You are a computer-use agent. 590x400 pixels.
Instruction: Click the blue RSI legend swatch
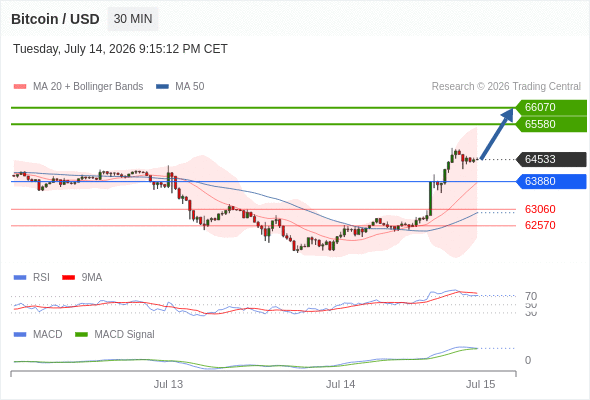tap(20, 278)
